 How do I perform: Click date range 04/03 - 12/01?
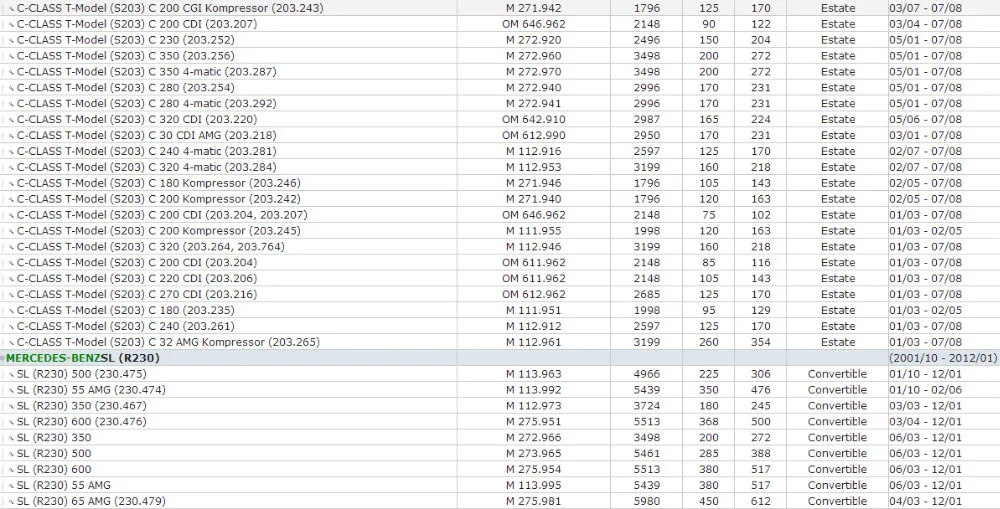click(x=925, y=501)
